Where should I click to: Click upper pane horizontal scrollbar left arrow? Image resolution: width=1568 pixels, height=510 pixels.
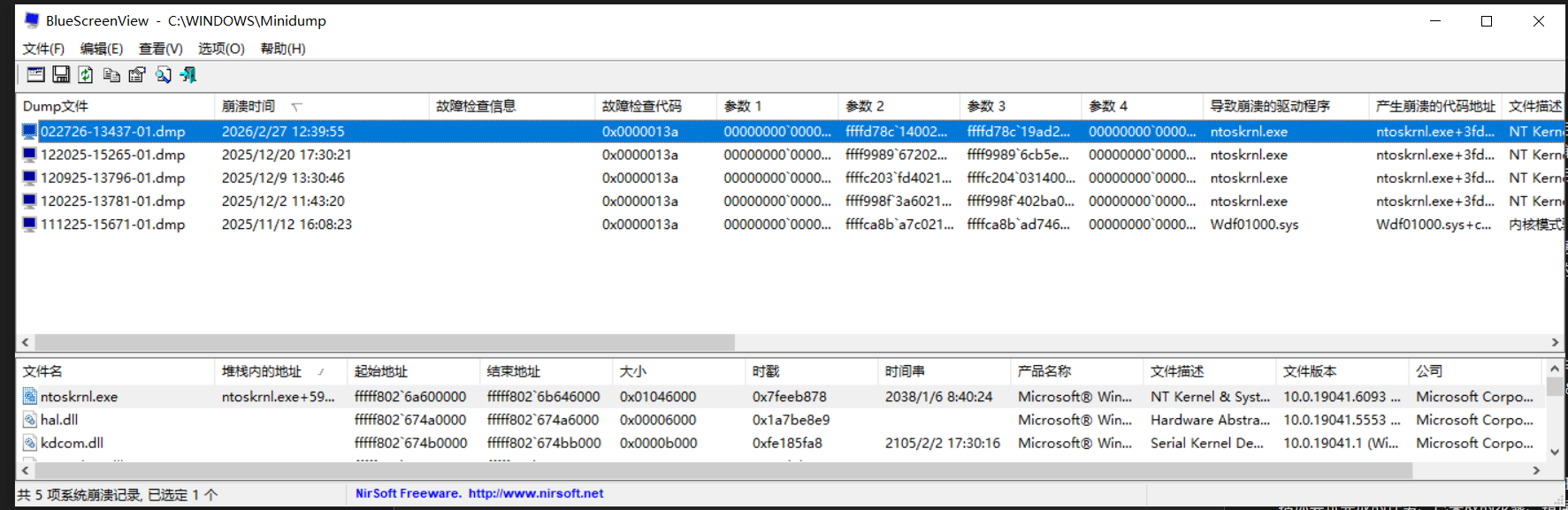coord(25,342)
